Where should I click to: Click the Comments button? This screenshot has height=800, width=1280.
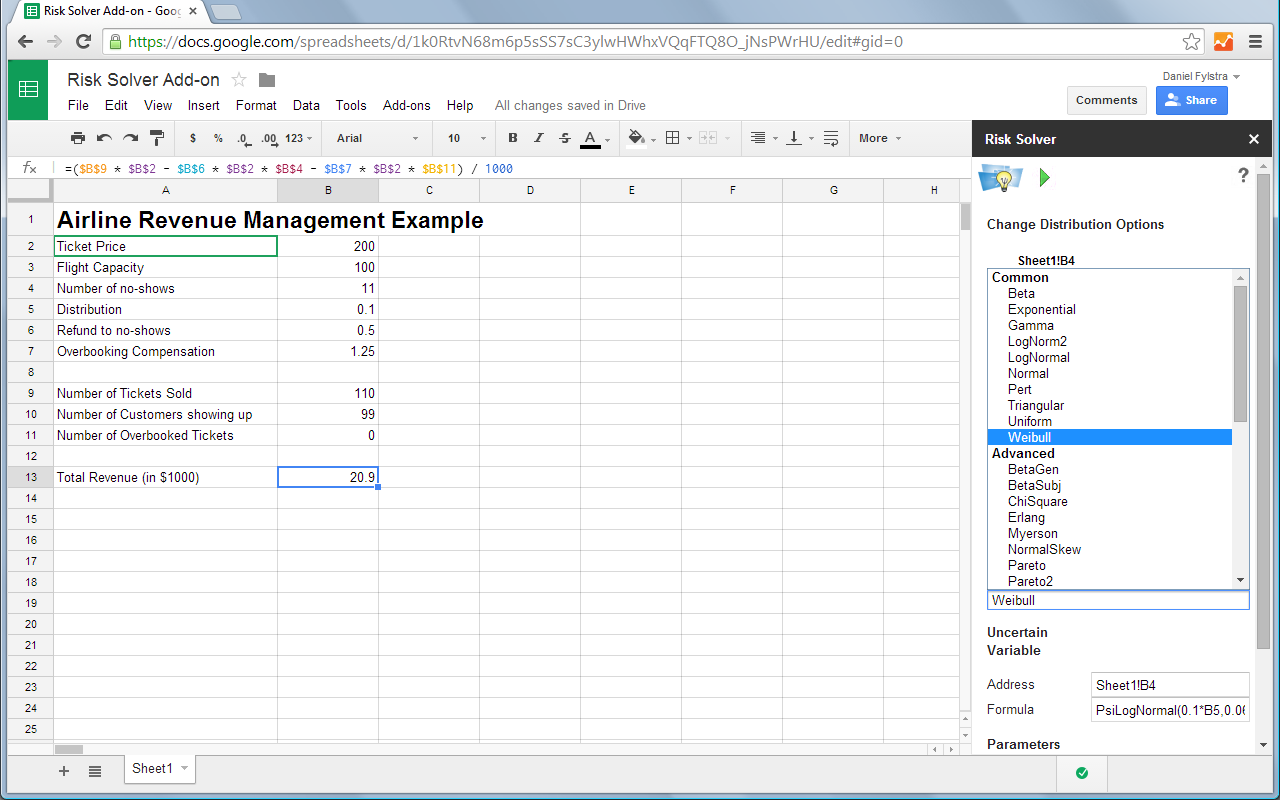(x=1106, y=100)
